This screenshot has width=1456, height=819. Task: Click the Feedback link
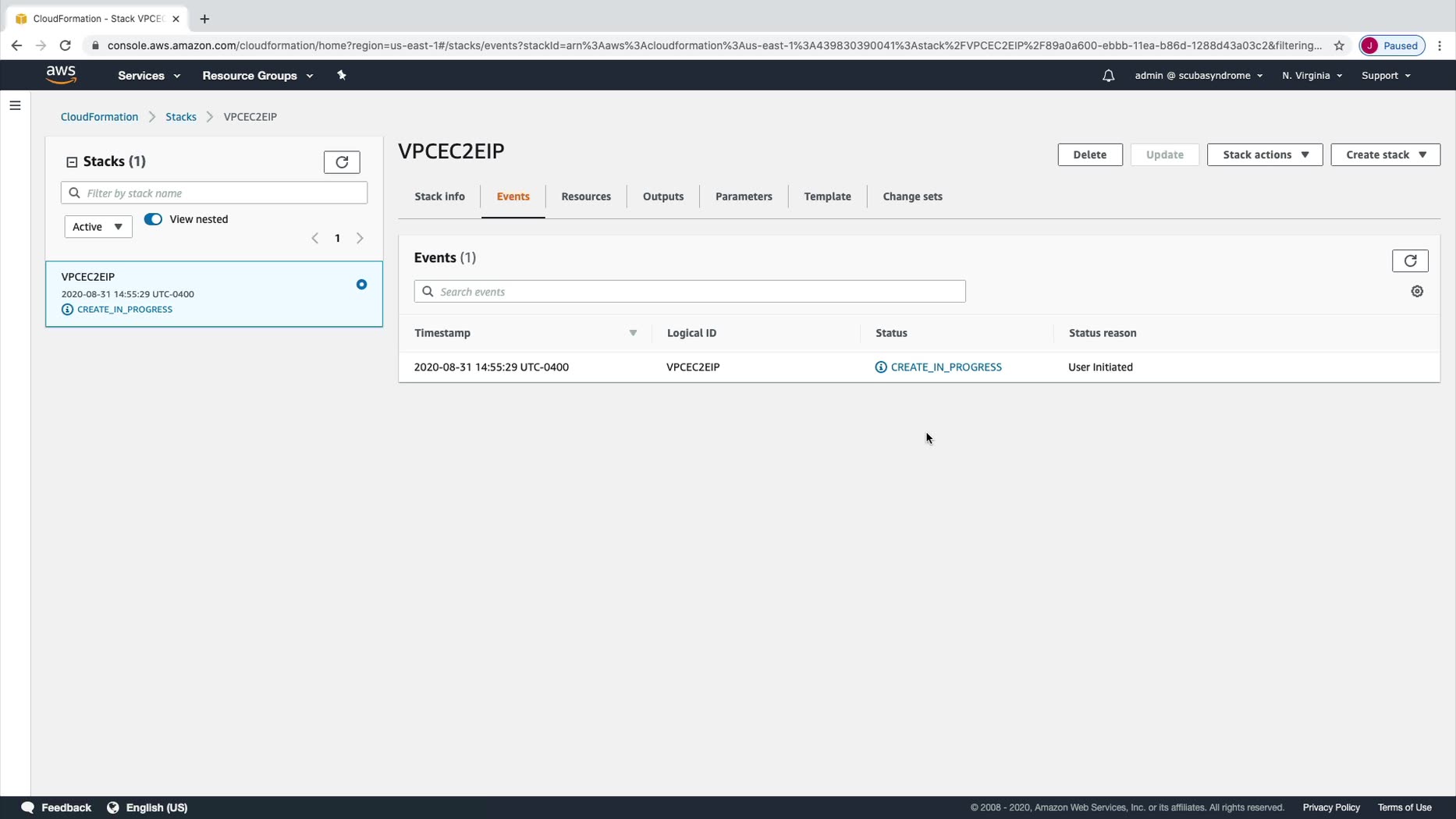coord(66,807)
